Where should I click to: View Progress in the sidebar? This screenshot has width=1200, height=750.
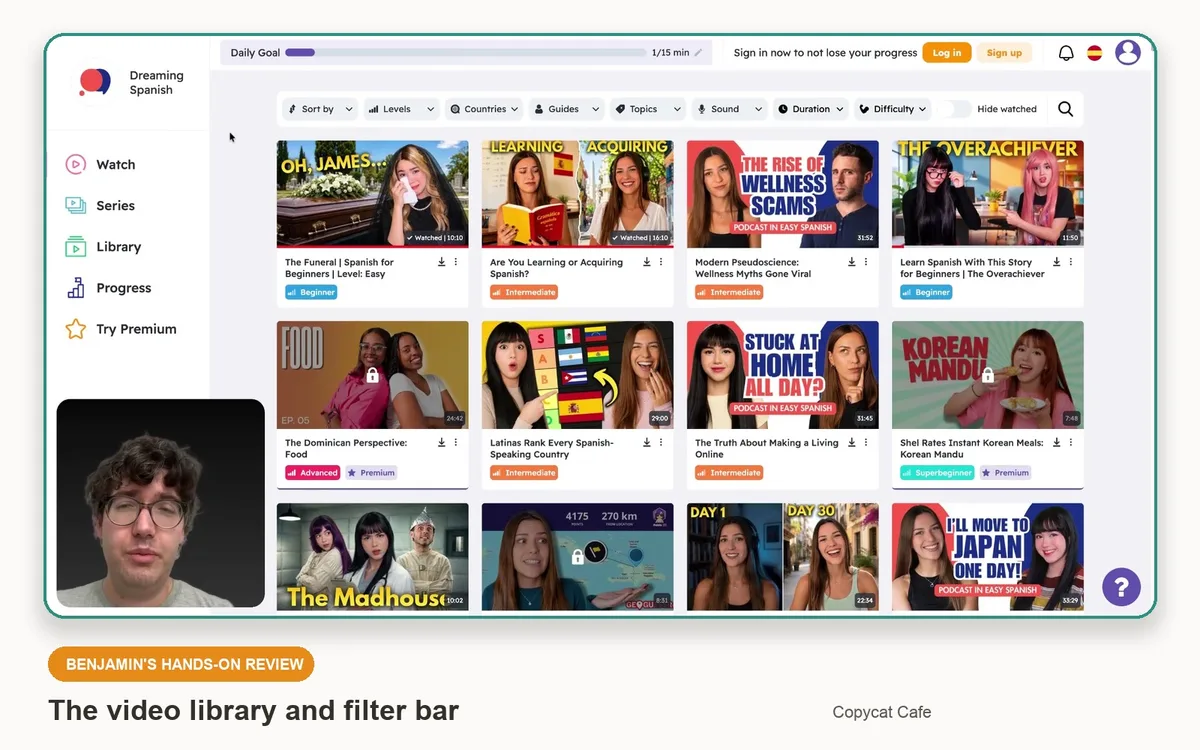coord(108,288)
